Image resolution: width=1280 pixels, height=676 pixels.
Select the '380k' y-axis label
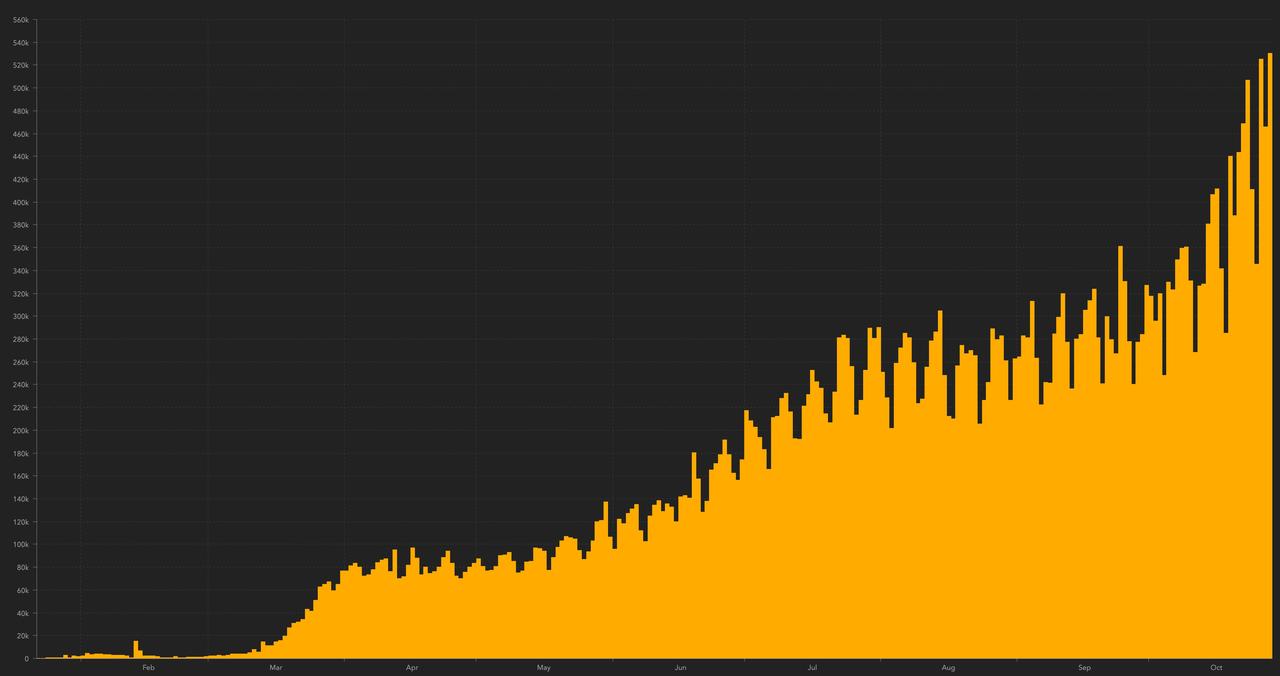click(x=20, y=225)
